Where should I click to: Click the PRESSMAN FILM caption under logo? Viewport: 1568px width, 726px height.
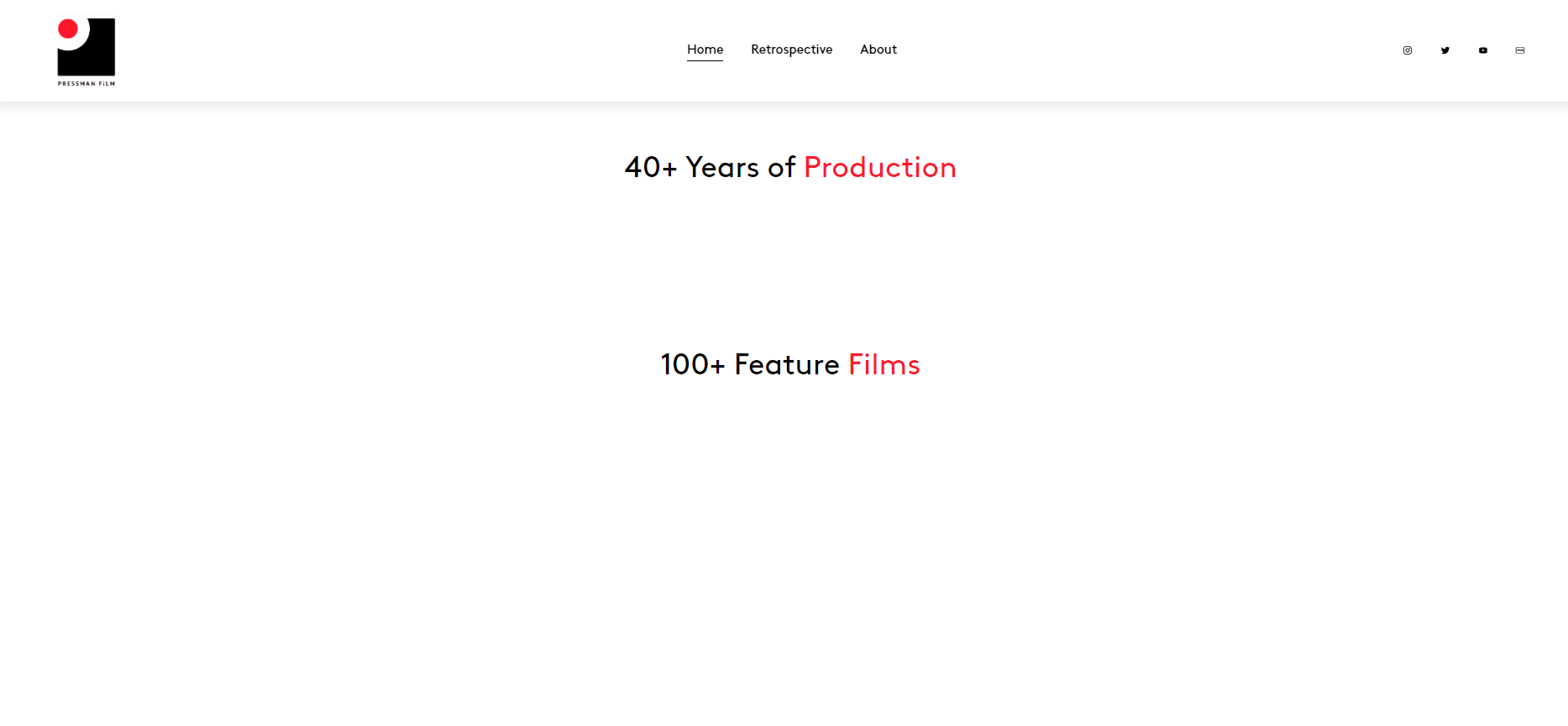pos(86,84)
